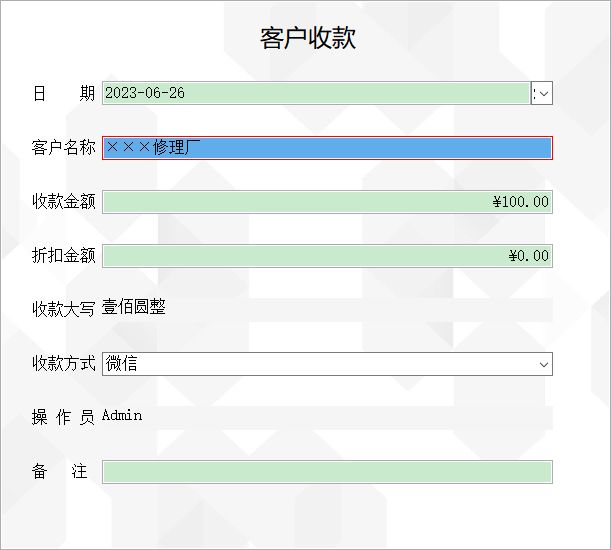Click the 日期 label
Viewport: 611px width, 550px height.
pyautogui.click(x=64, y=94)
